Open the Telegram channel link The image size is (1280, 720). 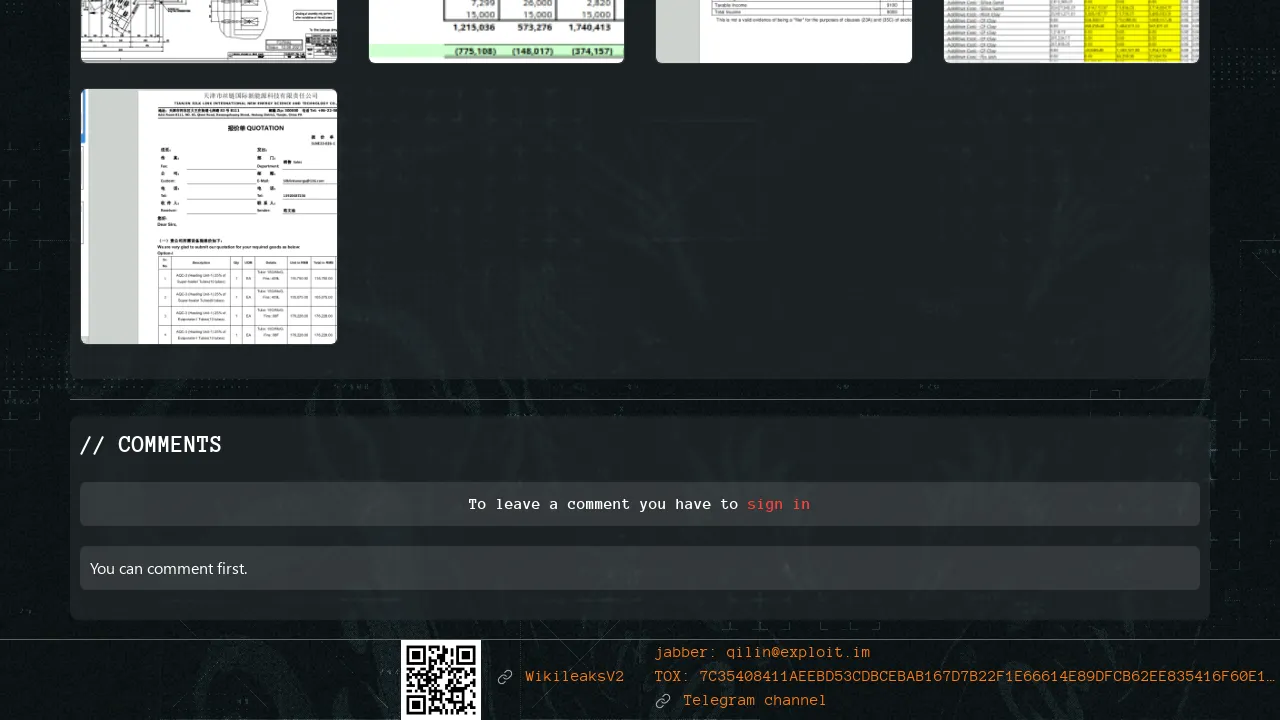754,701
